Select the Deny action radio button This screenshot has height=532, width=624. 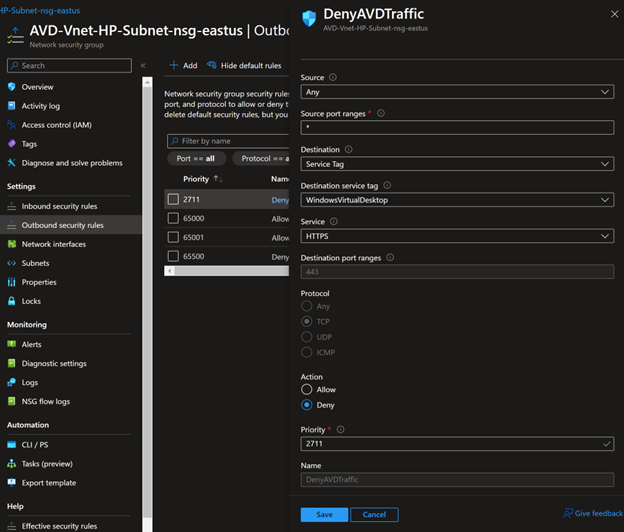[x=307, y=405]
